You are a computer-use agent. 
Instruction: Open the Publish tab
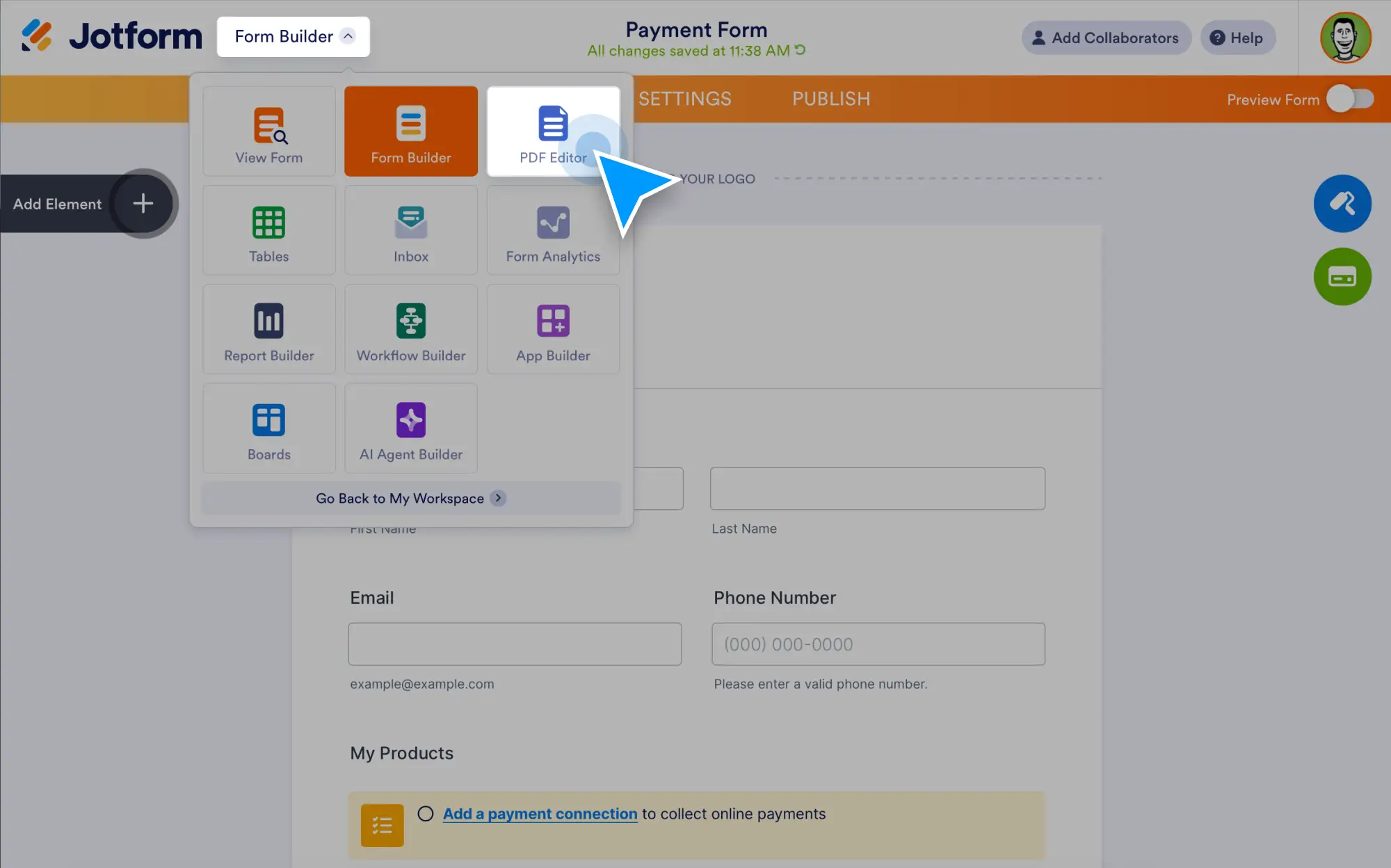click(830, 99)
